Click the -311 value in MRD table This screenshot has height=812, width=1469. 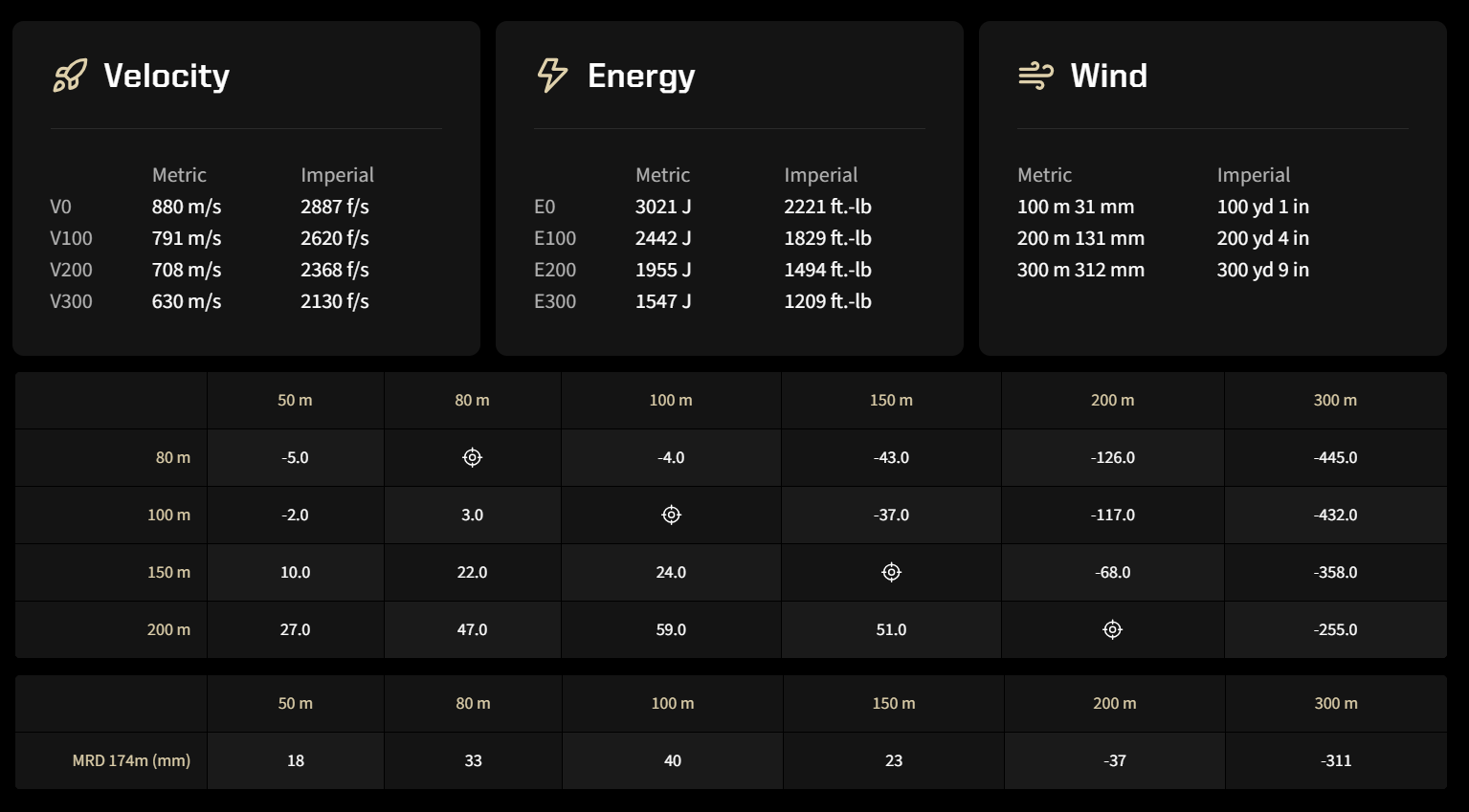(x=1336, y=761)
